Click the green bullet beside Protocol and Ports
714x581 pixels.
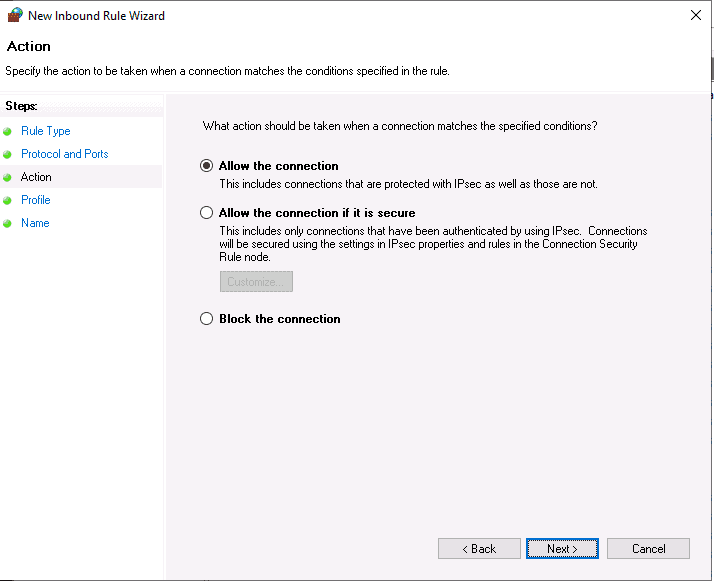coord(7,154)
